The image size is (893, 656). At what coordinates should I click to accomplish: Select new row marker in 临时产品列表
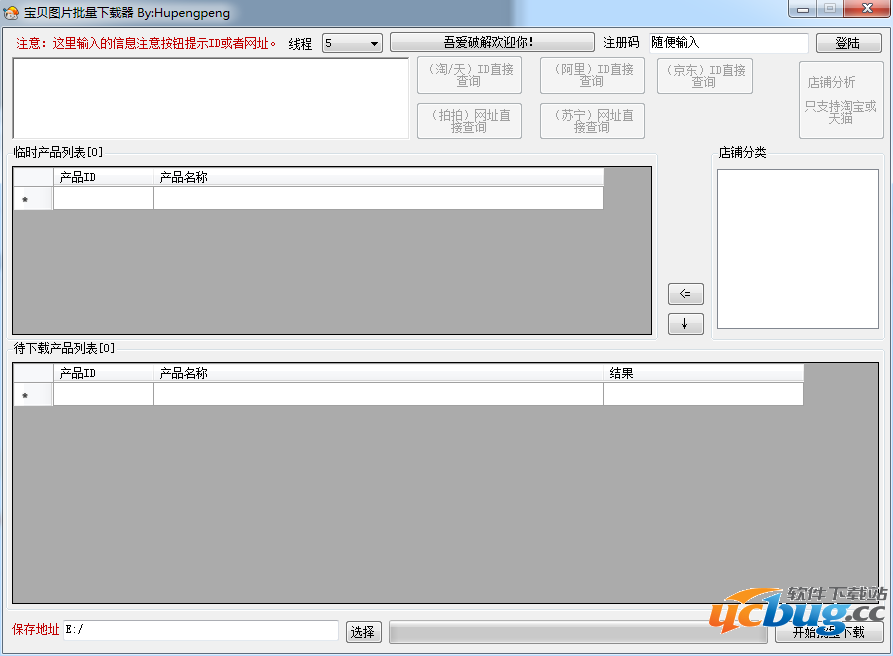click(x=33, y=199)
